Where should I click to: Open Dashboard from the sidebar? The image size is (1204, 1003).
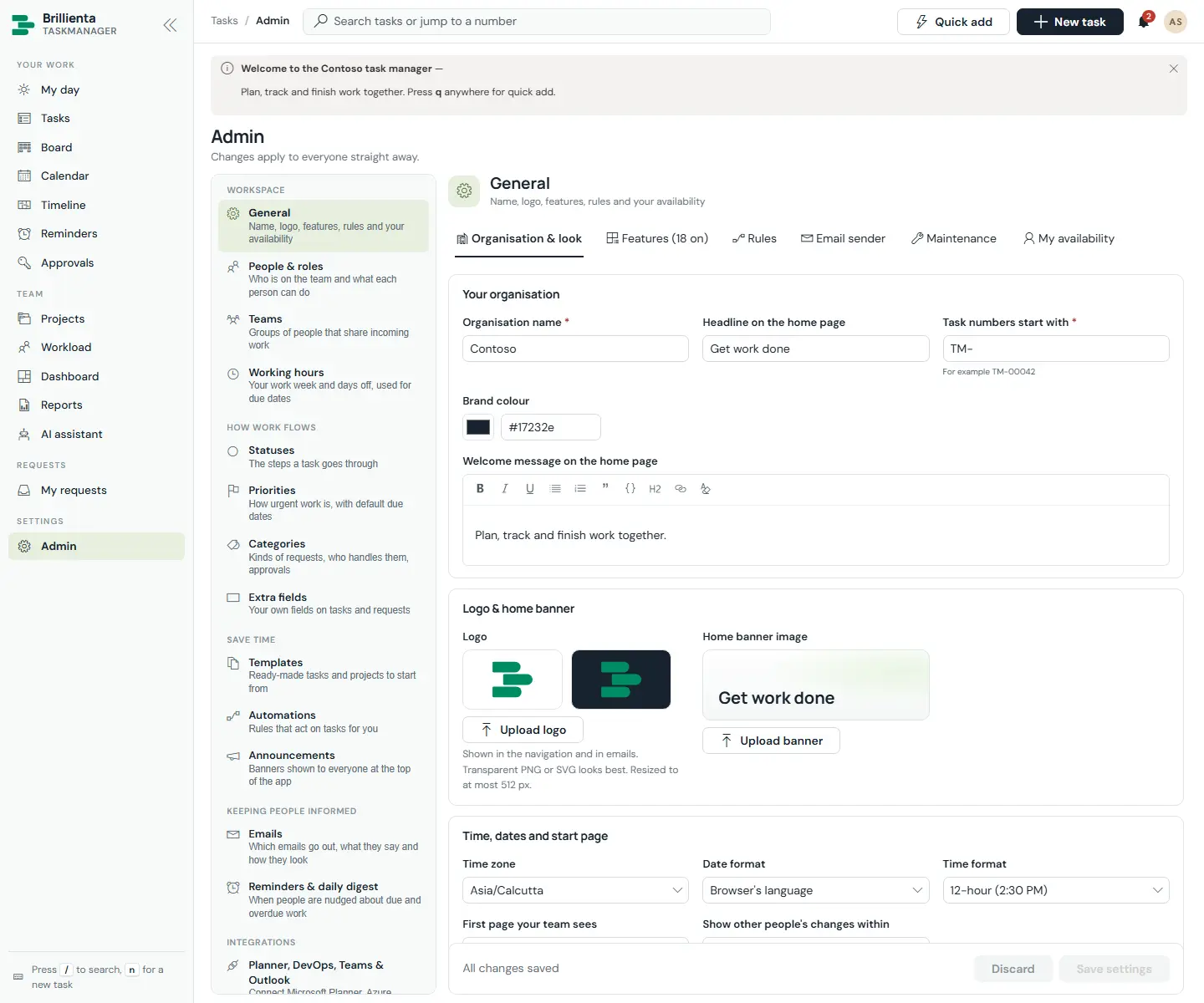96,376
